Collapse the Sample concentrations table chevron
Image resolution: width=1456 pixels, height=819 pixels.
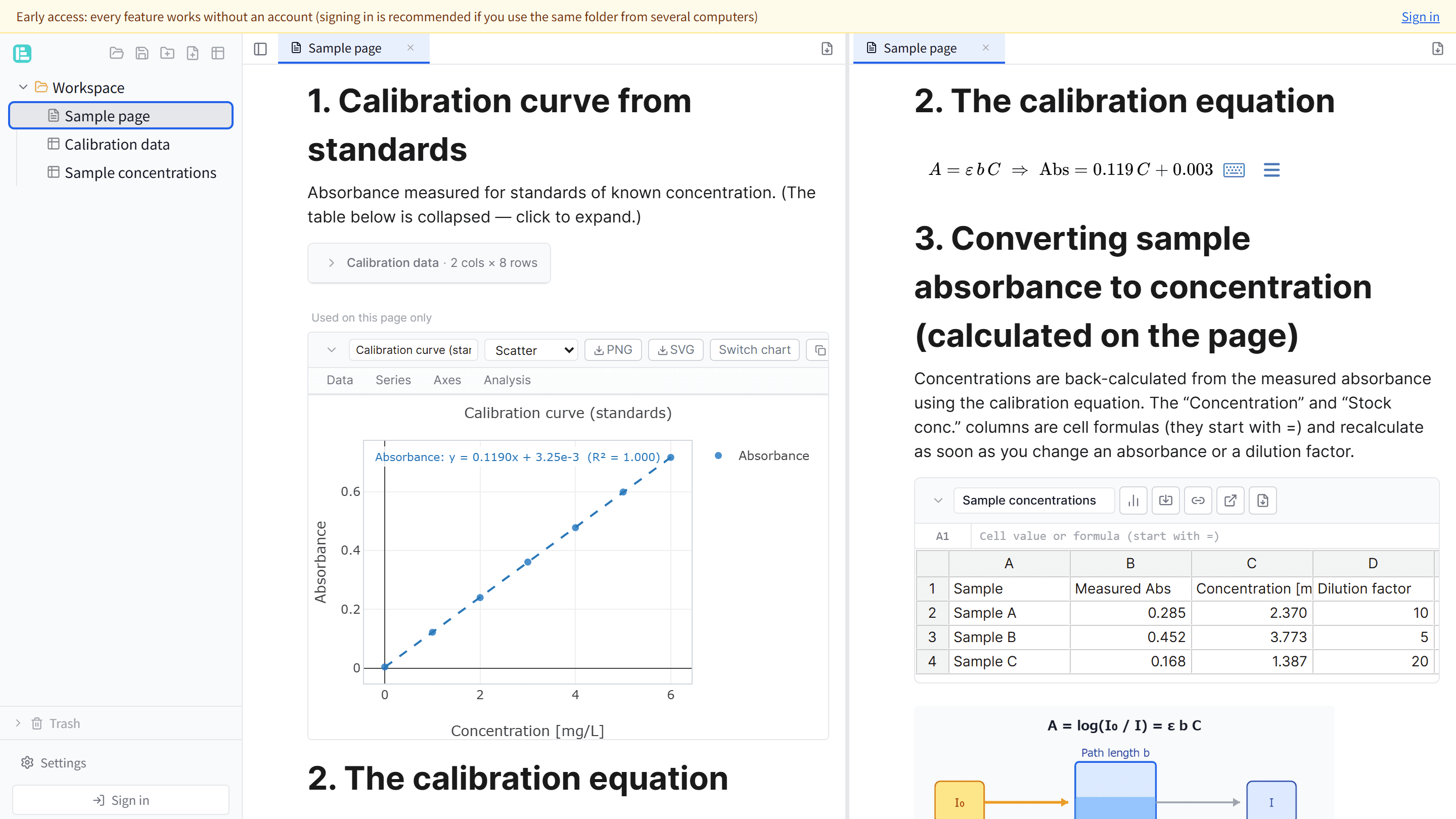pos(938,500)
